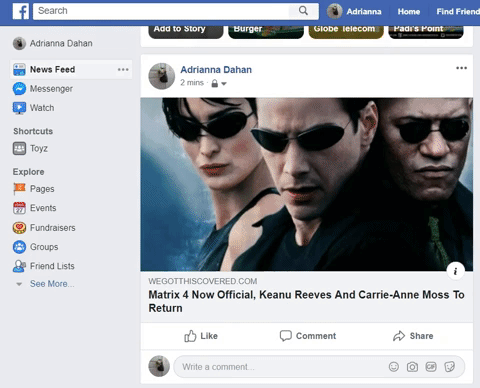480x388 pixels.
Task: Click the Messenger icon
Action: pos(19,89)
